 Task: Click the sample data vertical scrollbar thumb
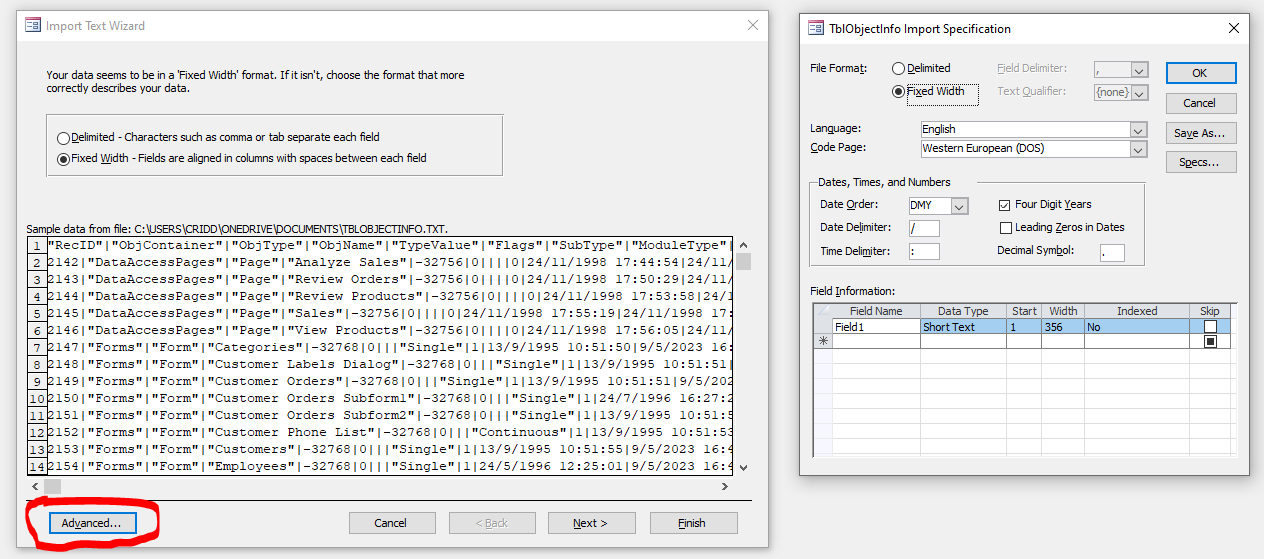(x=744, y=262)
